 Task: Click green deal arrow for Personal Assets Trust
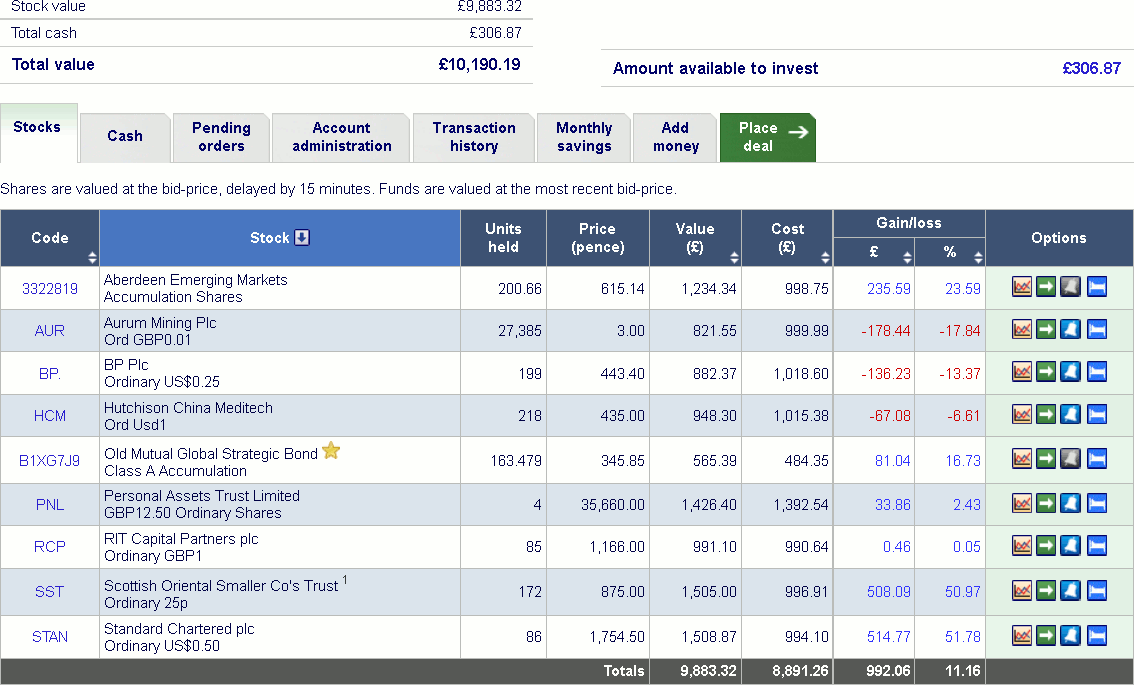click(x=1046, y=503)
